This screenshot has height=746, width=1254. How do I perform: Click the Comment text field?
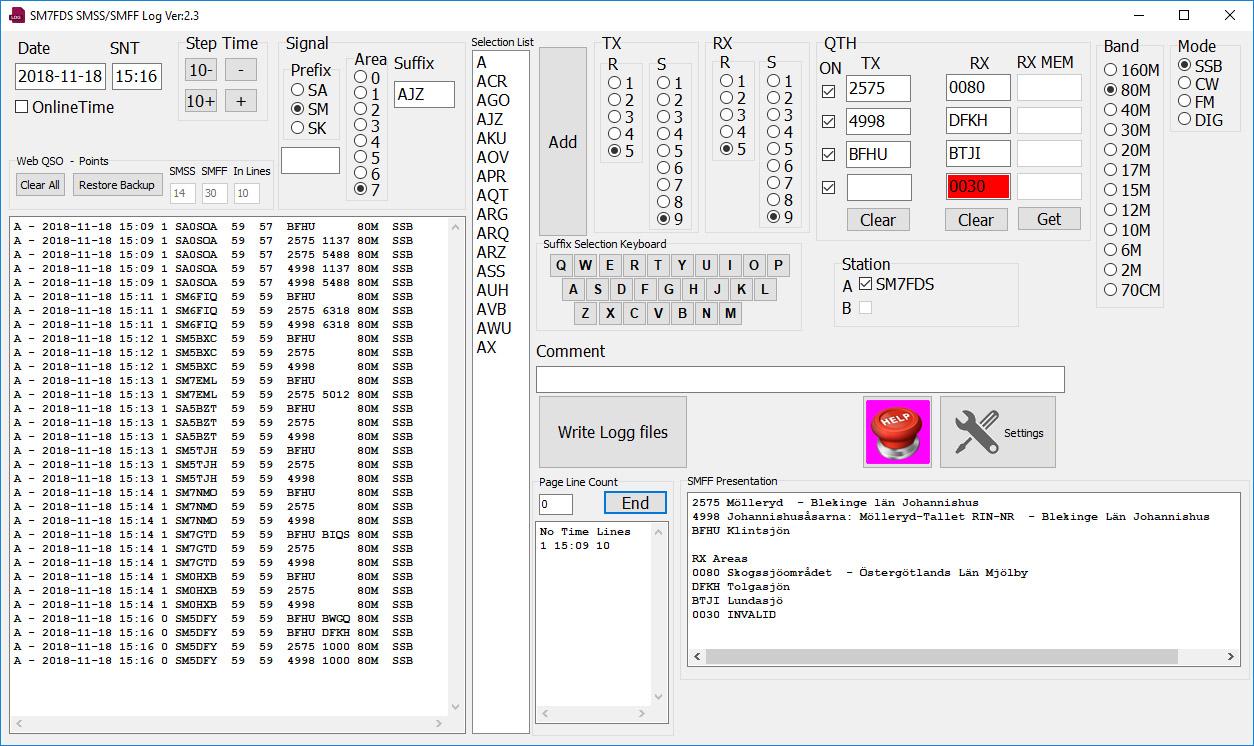point(799,380)
